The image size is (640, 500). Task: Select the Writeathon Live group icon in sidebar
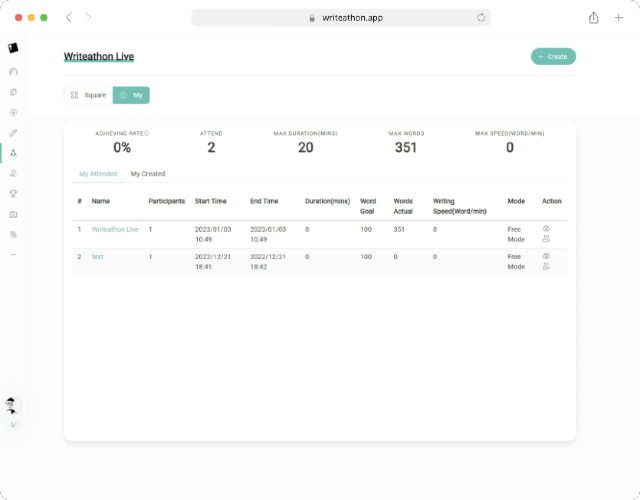click(x=13, y=153)
